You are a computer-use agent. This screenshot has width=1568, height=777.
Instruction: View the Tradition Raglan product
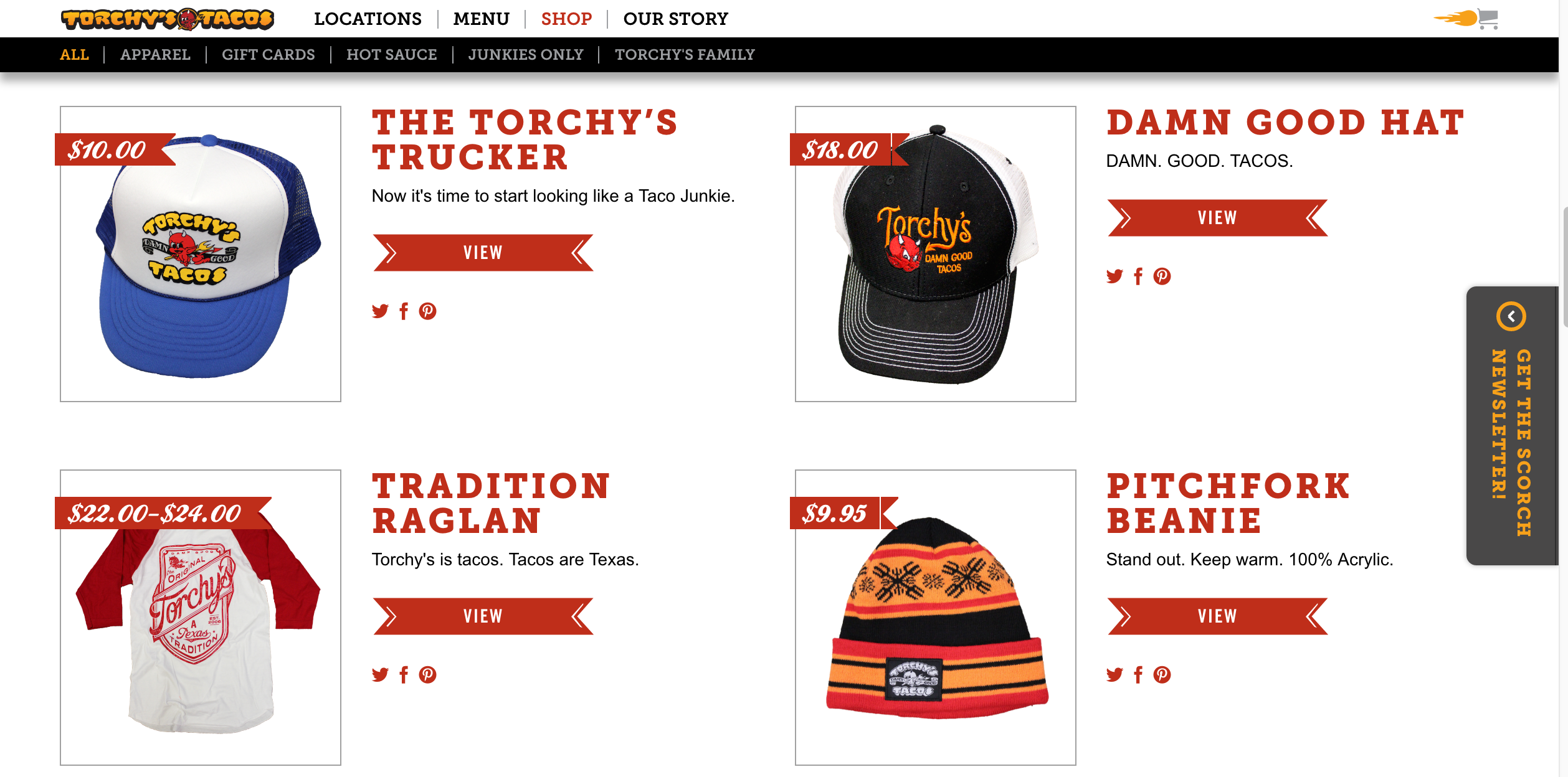483,616
